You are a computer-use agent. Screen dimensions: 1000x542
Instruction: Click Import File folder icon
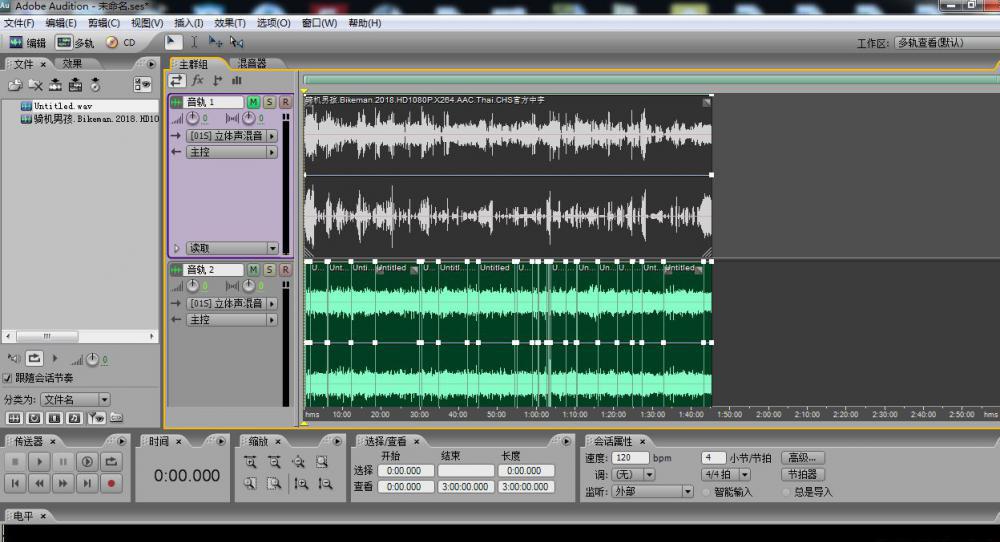[15, 85]
